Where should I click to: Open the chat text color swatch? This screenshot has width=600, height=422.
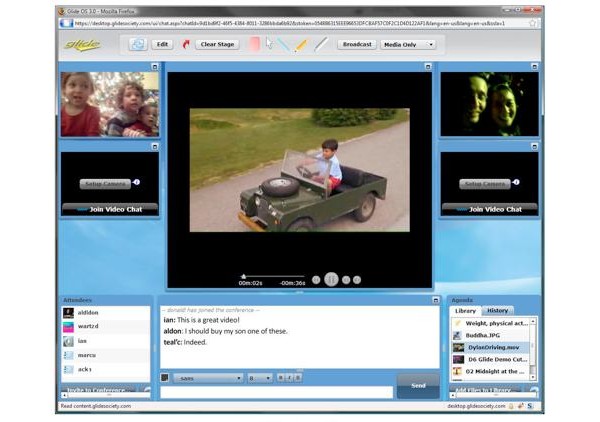(x=165, y=378)
